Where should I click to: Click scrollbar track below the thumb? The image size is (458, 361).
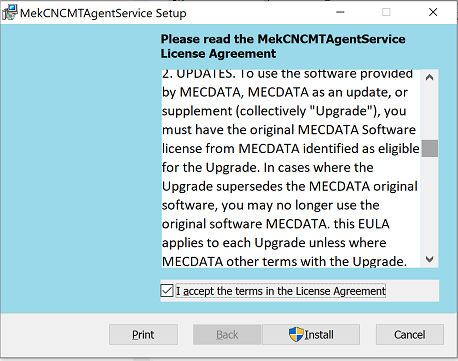click(430, 203)
